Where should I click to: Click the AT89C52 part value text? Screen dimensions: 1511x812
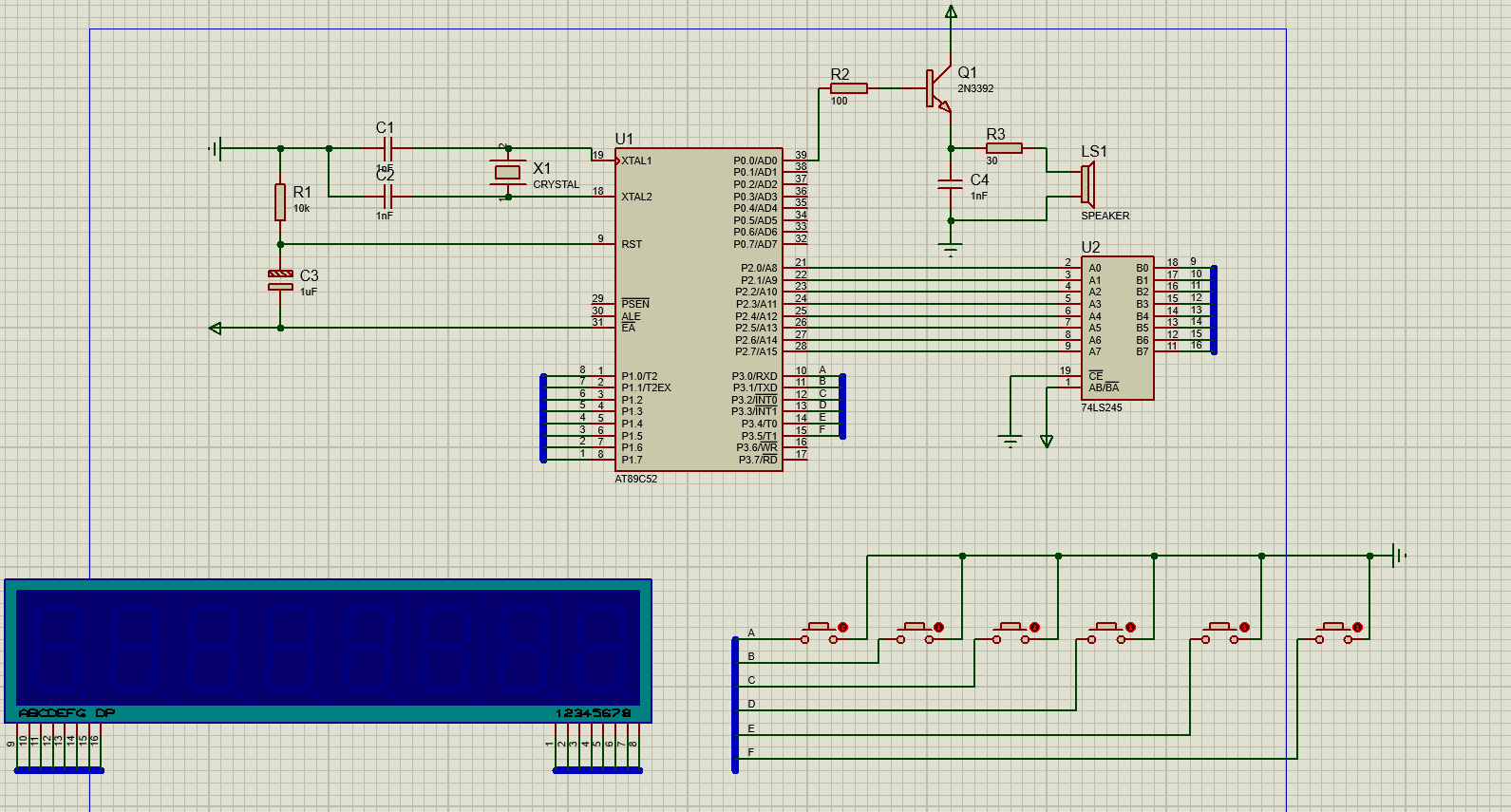tap(635, 479)
